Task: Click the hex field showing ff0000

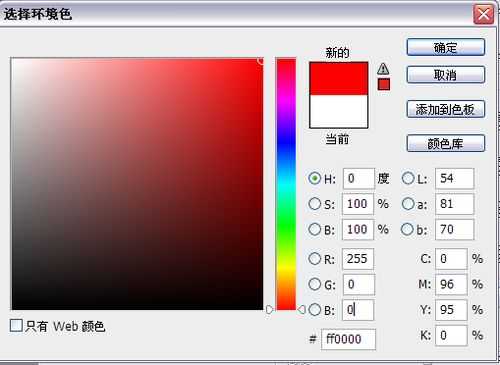Action: 348,339
